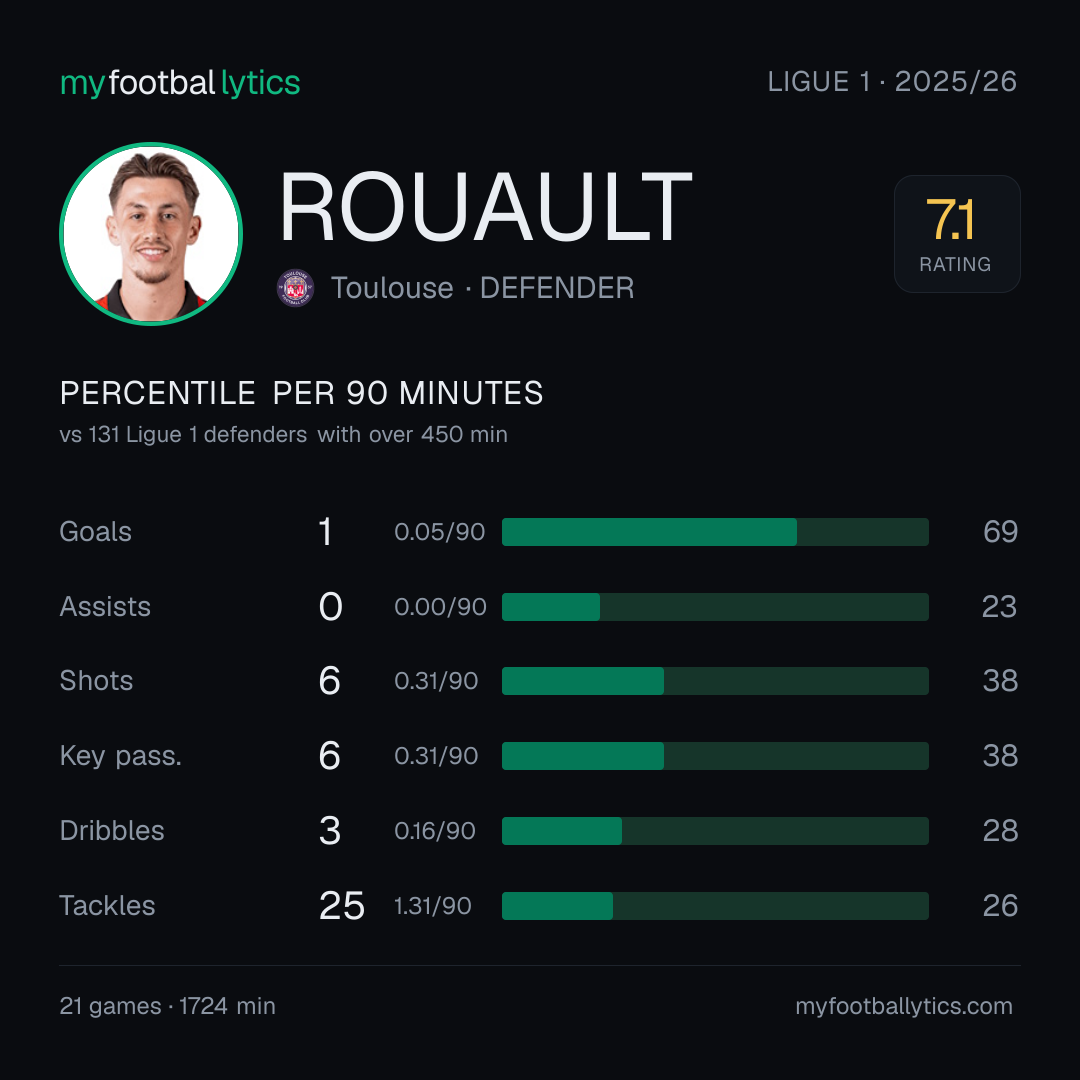The image size is (1080, 1080).
Task: Click the Goals stat label
Action: click(x=95, y=532)
